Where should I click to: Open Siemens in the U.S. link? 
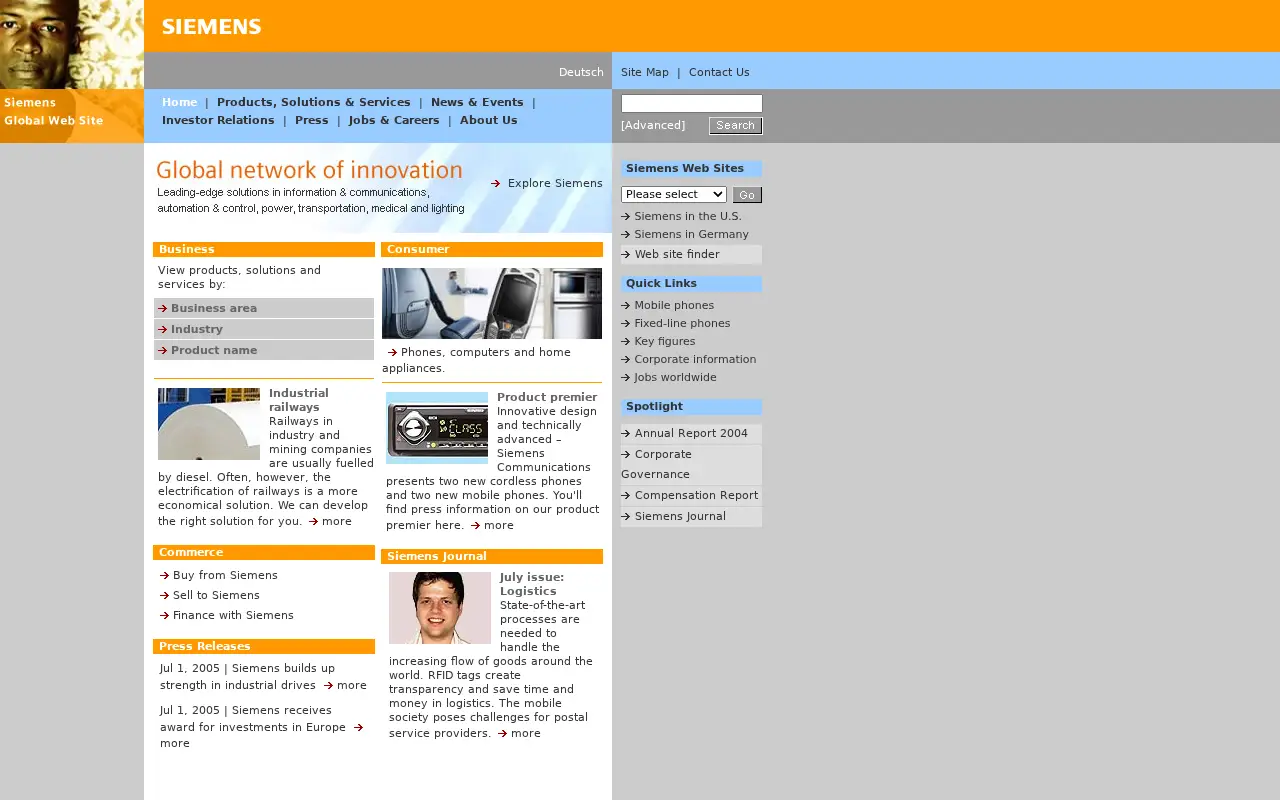[688, 216]
